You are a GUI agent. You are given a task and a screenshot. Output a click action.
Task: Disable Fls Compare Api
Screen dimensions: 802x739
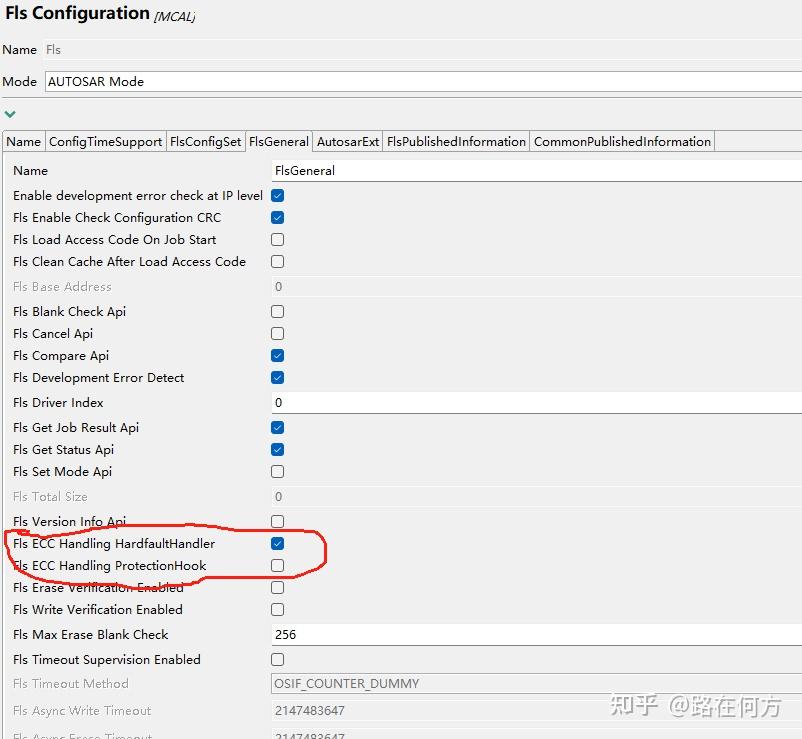point(276,355)
